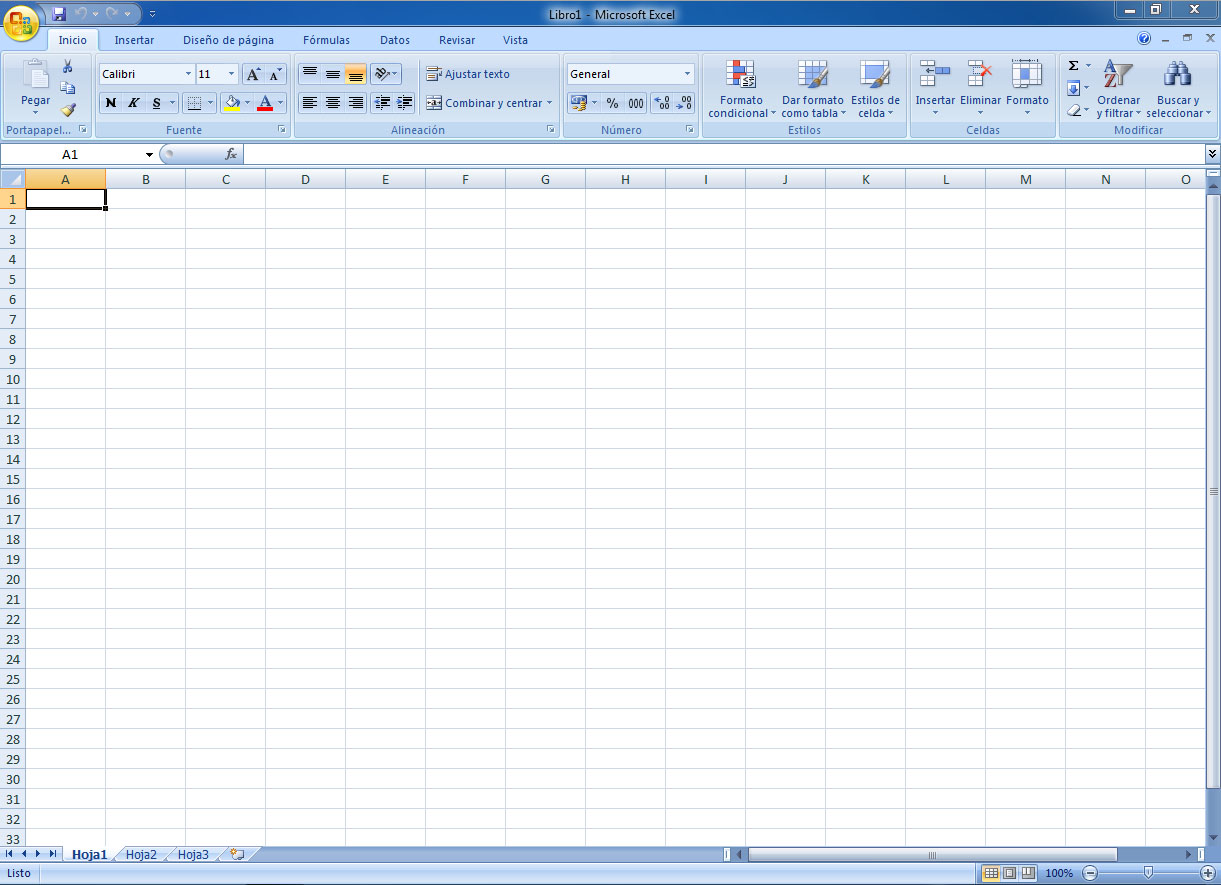Click the Insertar cells button
The width and height of the screenshot is (1221, 885).
(935, 87)
